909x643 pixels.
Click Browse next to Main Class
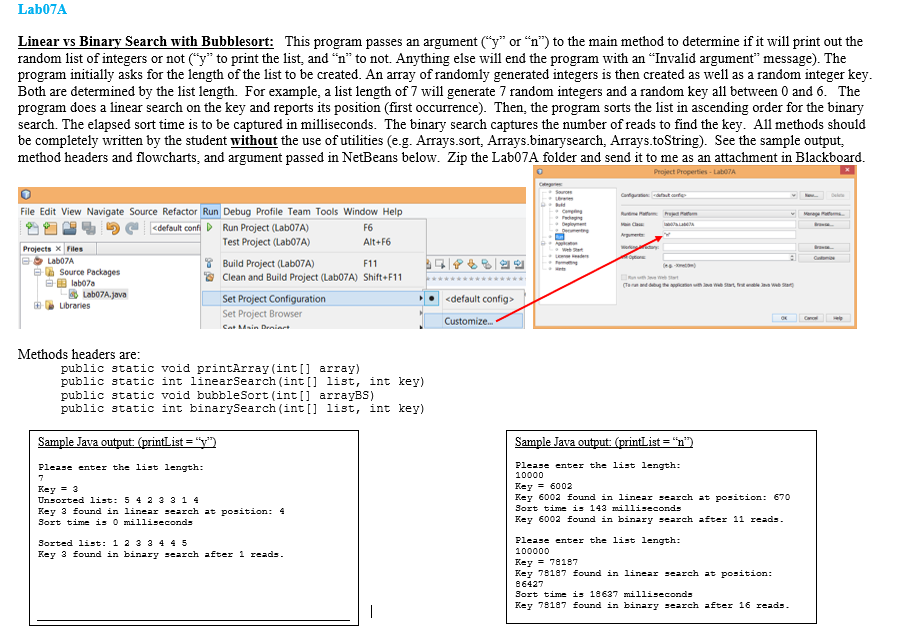click(824, 223)
